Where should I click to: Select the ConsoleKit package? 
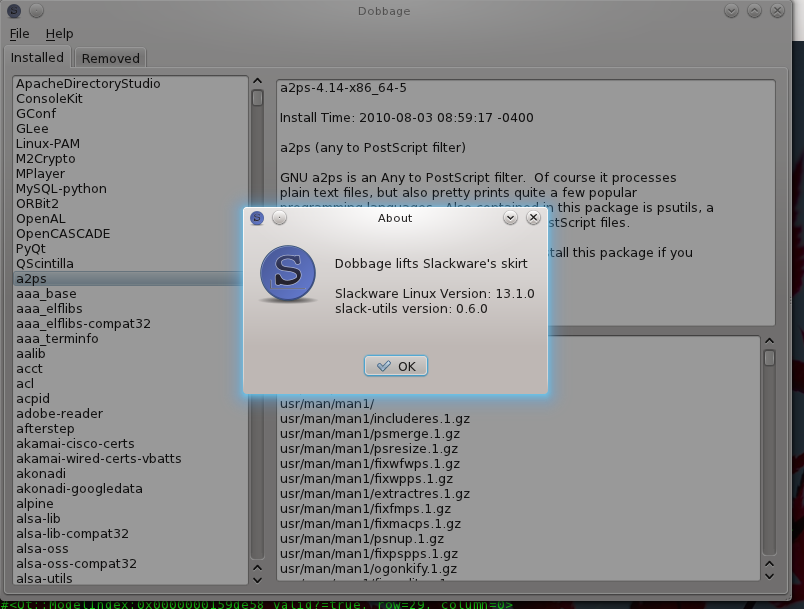click(130, 98)
